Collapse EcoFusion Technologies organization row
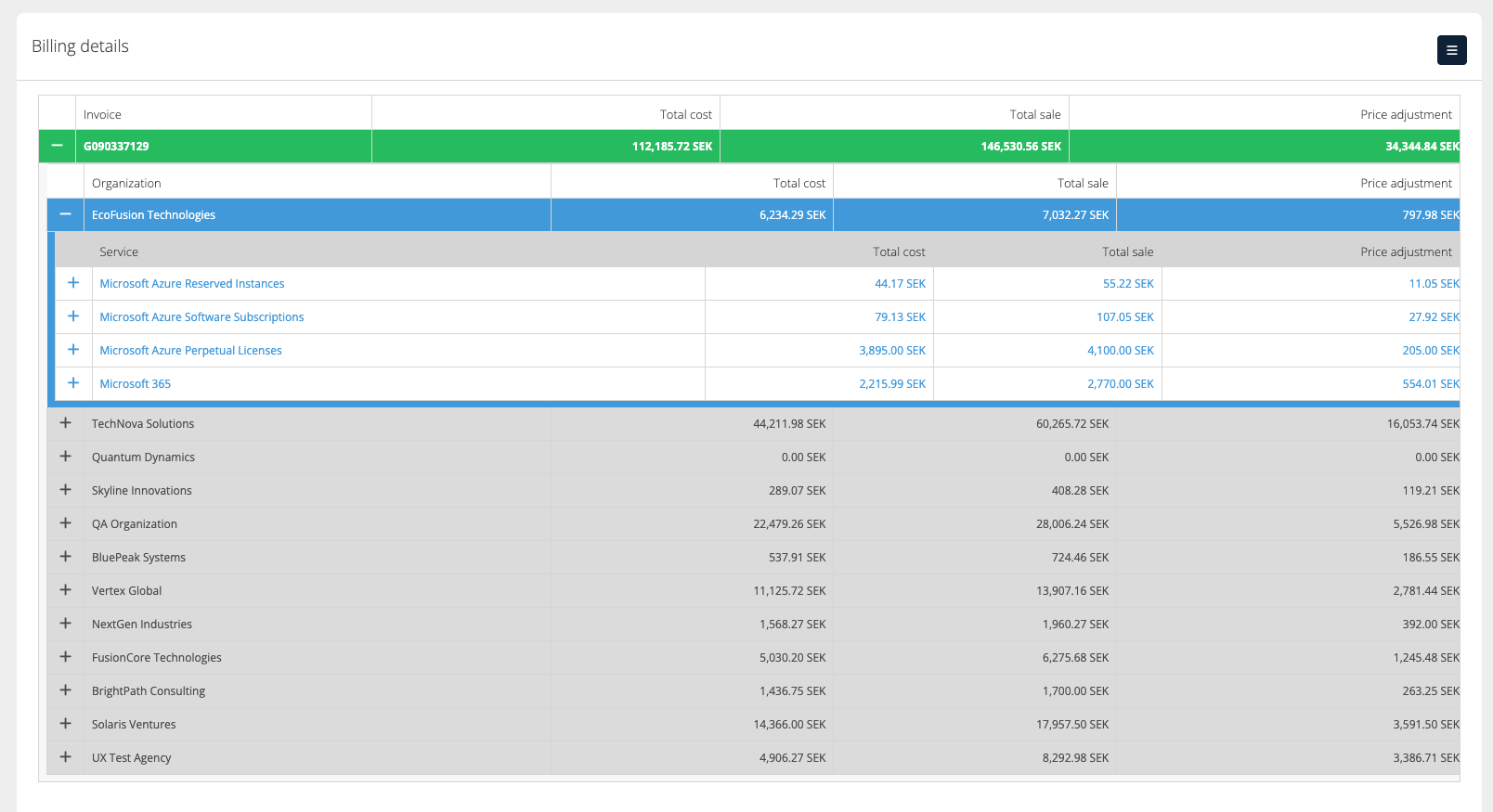1493x812 pixels. click(65, 214)
